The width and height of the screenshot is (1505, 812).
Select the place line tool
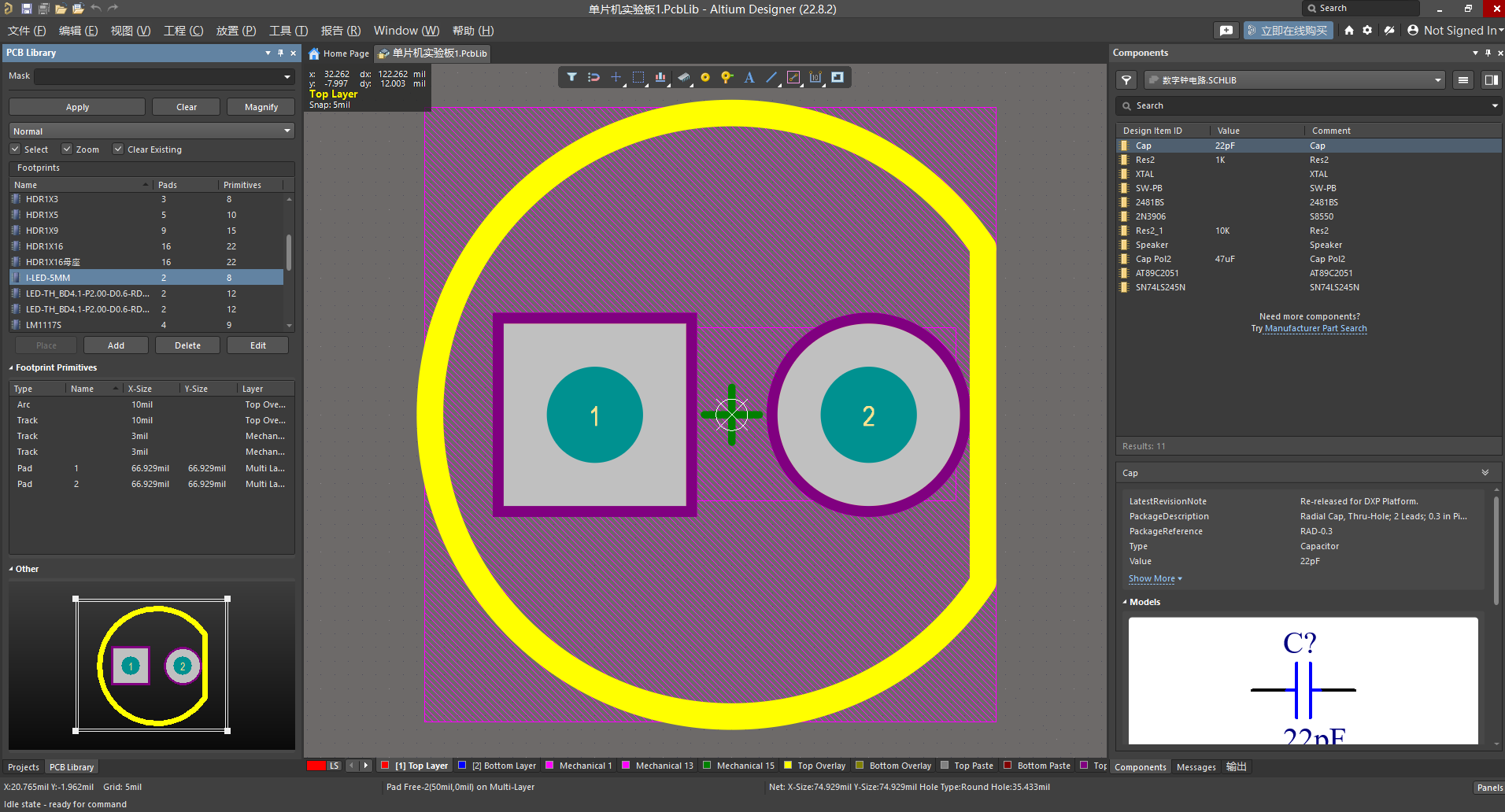[x=771, y=77]
